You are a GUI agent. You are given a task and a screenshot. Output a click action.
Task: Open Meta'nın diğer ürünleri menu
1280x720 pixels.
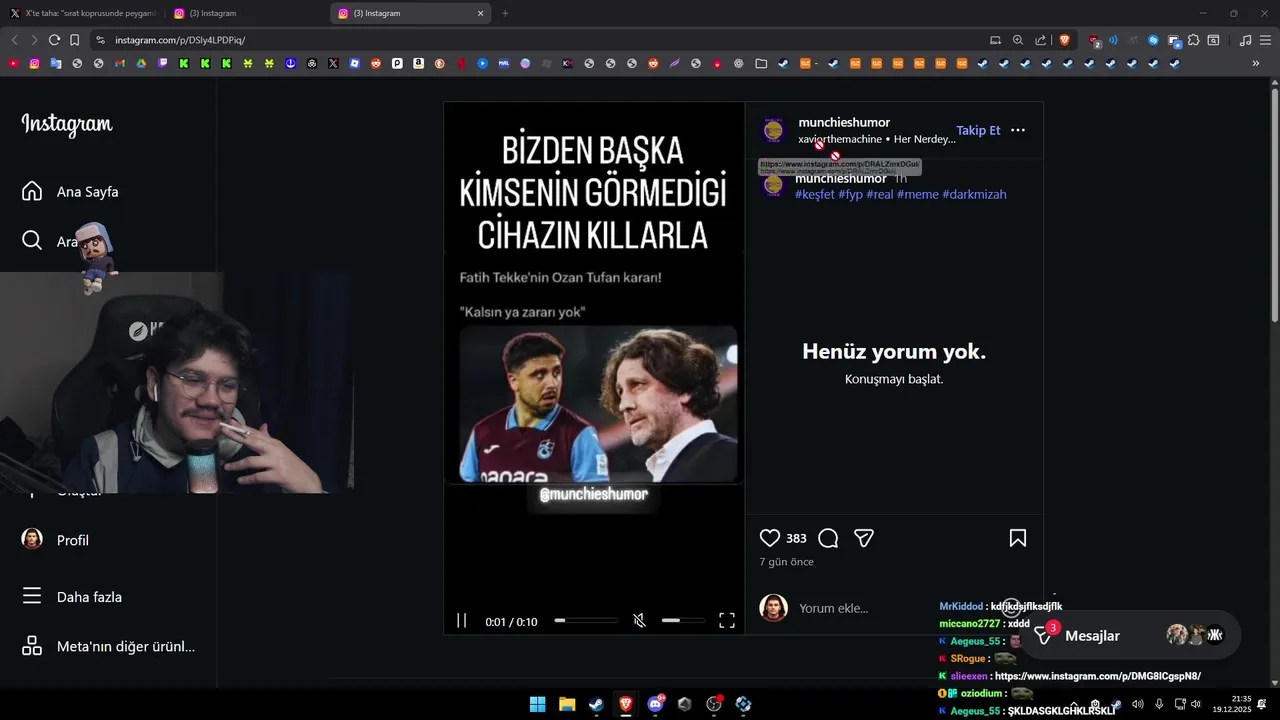pyautogui.click(x=108, y=646)
